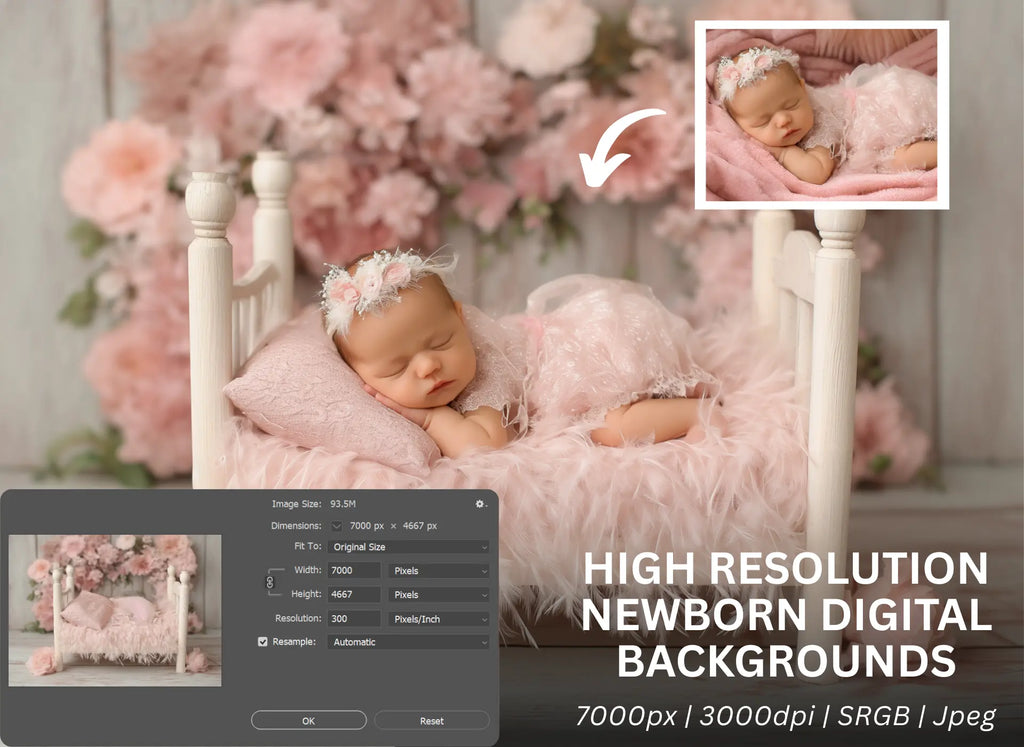The width and height of the screenshot is (1024, 747).
Task: Open the Width units Pixels dropdown
Action: (x=439, y=571)
